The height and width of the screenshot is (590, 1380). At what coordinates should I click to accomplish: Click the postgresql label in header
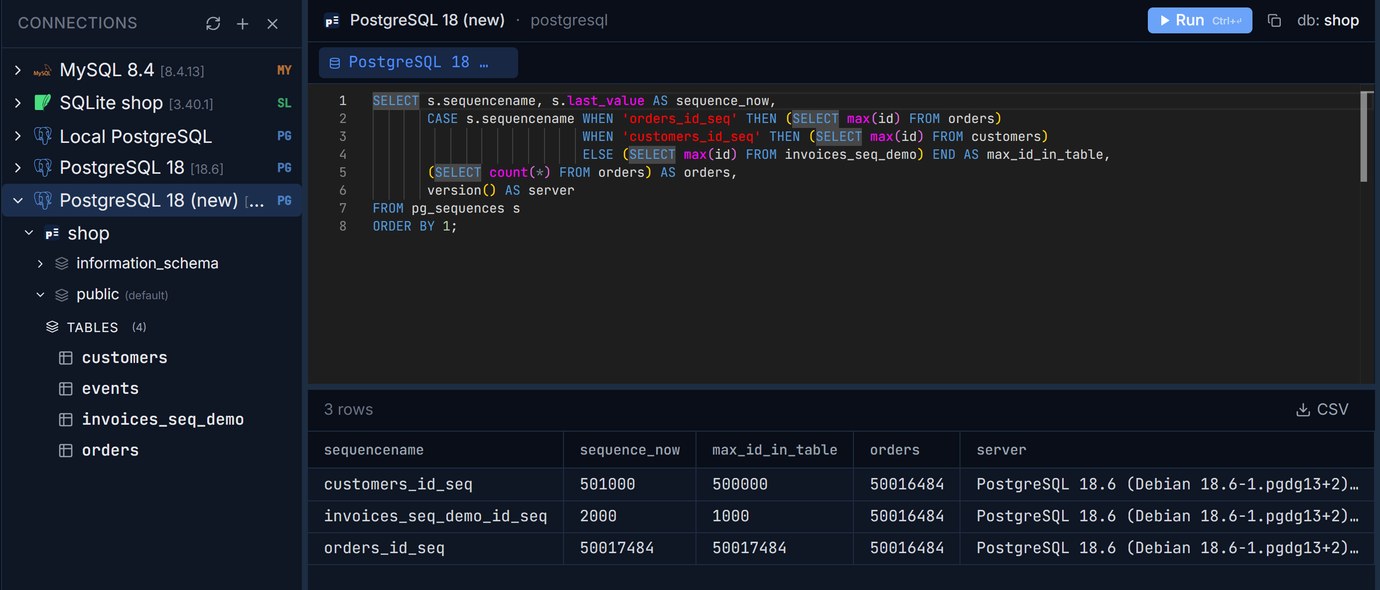coord(569,20)
